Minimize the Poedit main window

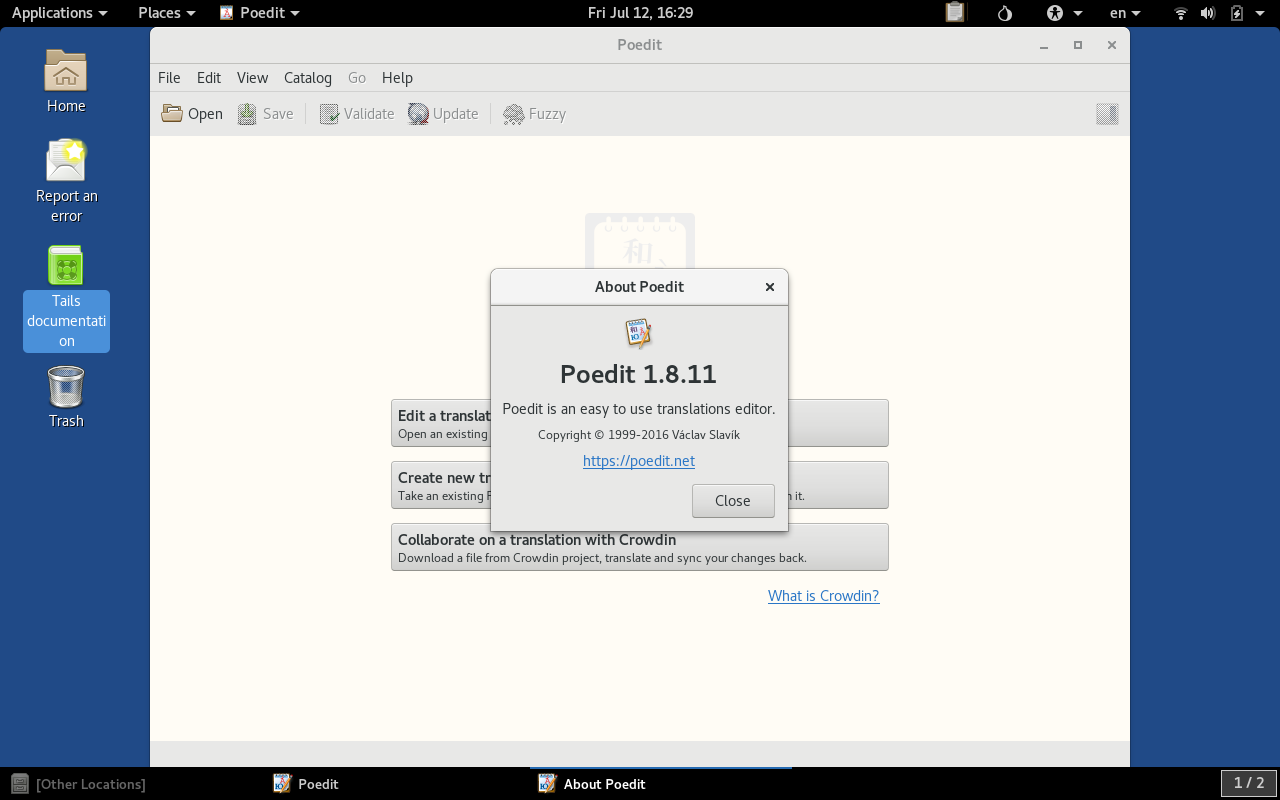[x=1044, y=45]
